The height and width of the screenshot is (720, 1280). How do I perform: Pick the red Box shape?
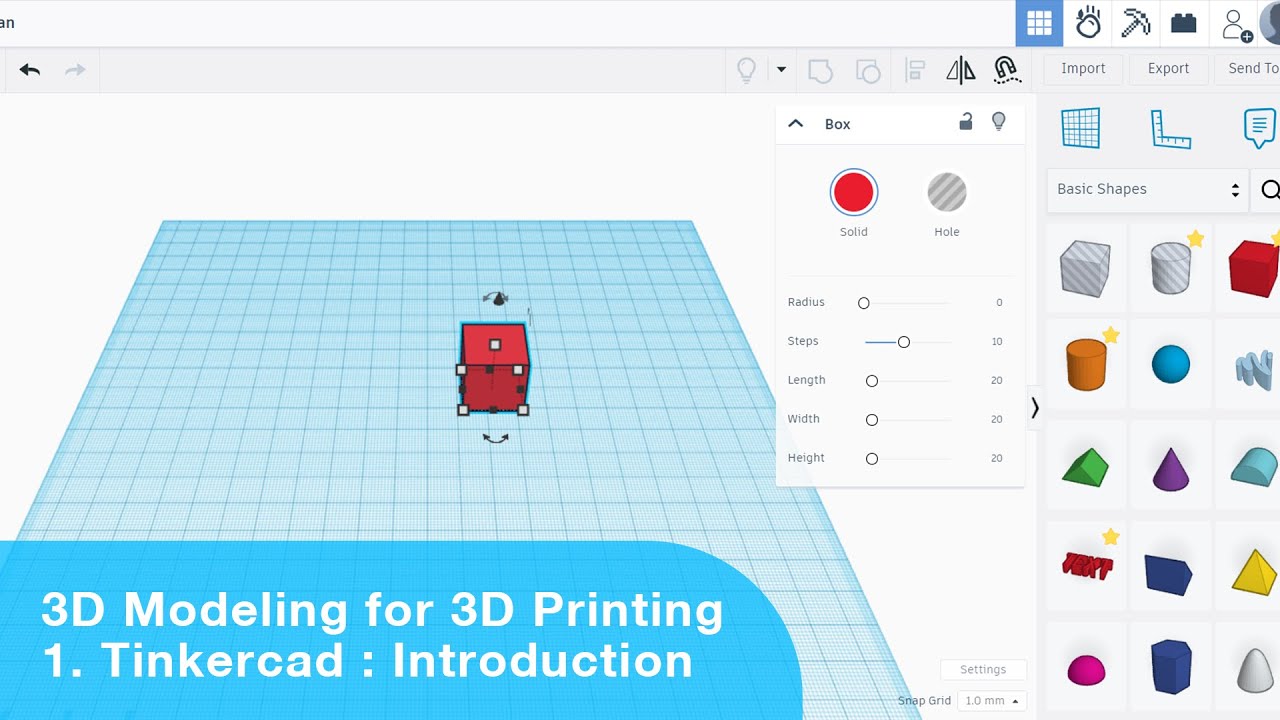1254,268
